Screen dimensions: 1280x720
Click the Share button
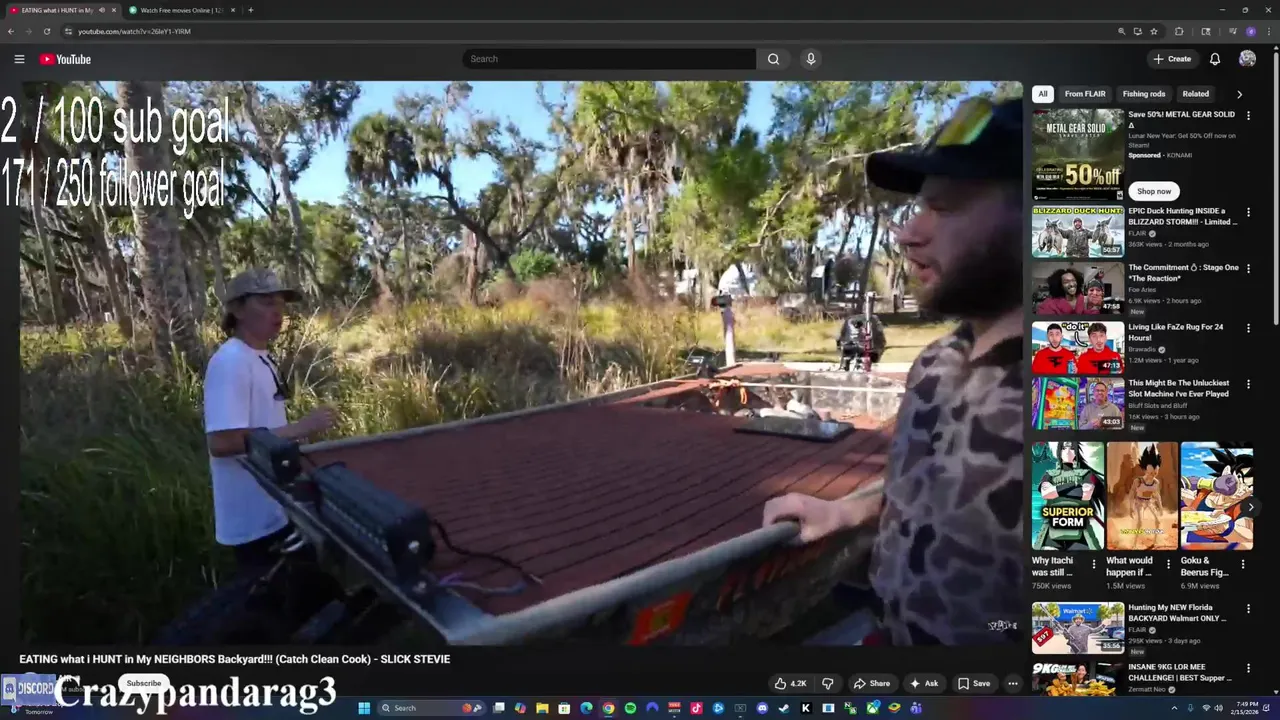point(871,684)
